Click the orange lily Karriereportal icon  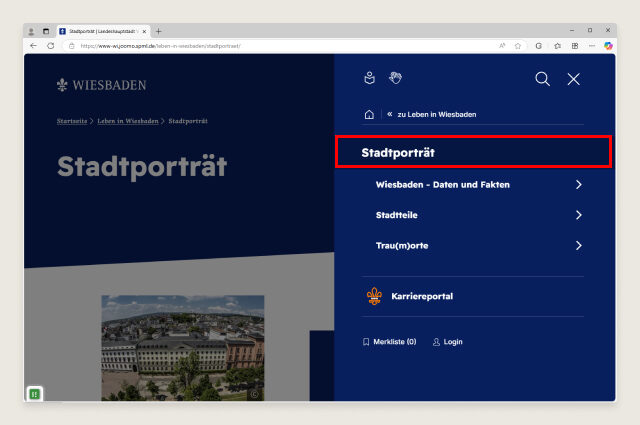374,296
